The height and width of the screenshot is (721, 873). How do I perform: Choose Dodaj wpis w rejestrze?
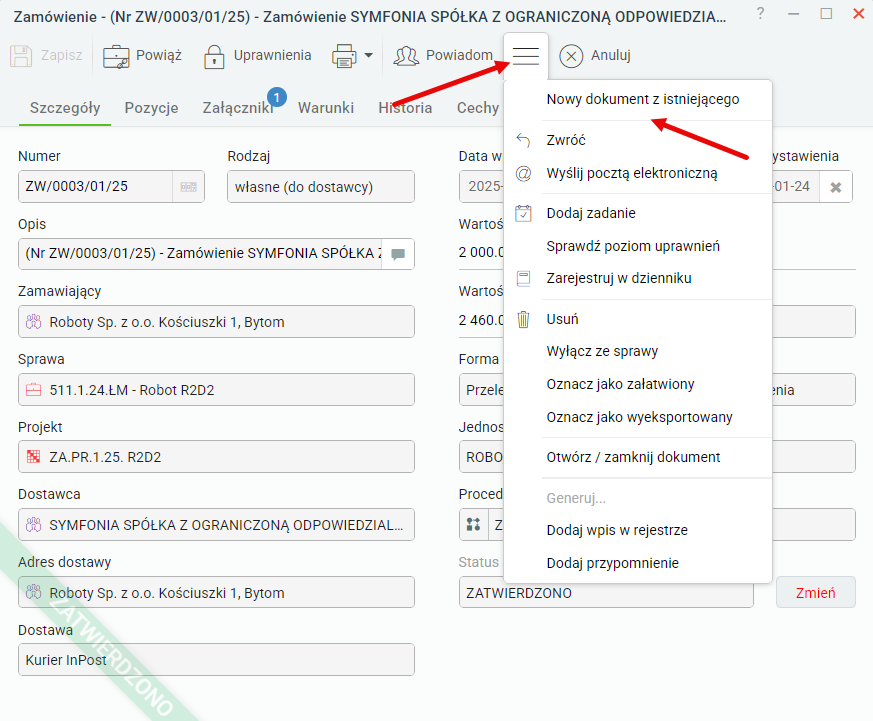[x=637, y=530]
